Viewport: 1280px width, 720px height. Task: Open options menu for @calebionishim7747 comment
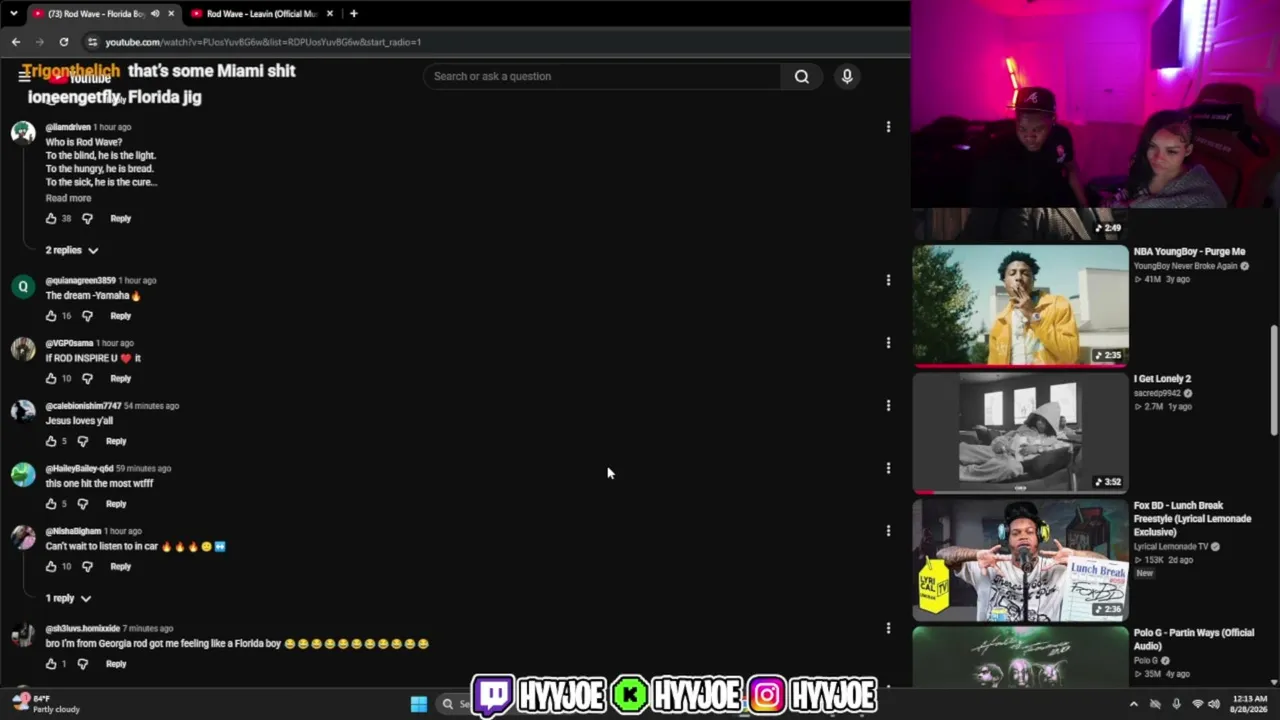[888, 406]
